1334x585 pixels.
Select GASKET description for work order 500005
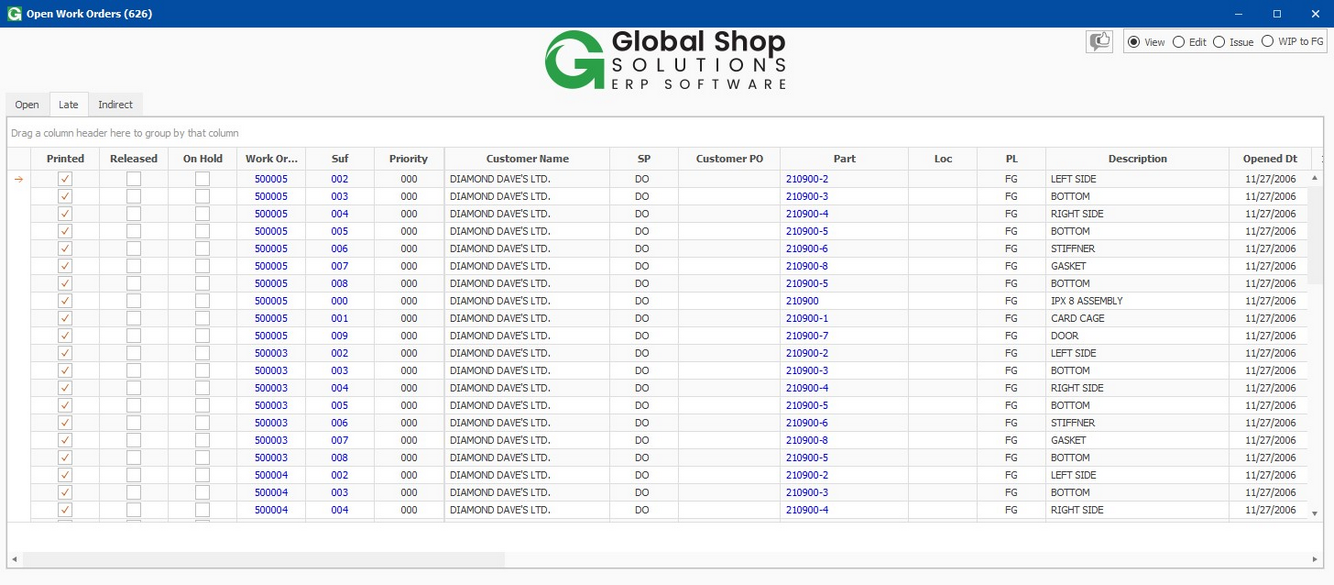click(x=1137, y=266)
